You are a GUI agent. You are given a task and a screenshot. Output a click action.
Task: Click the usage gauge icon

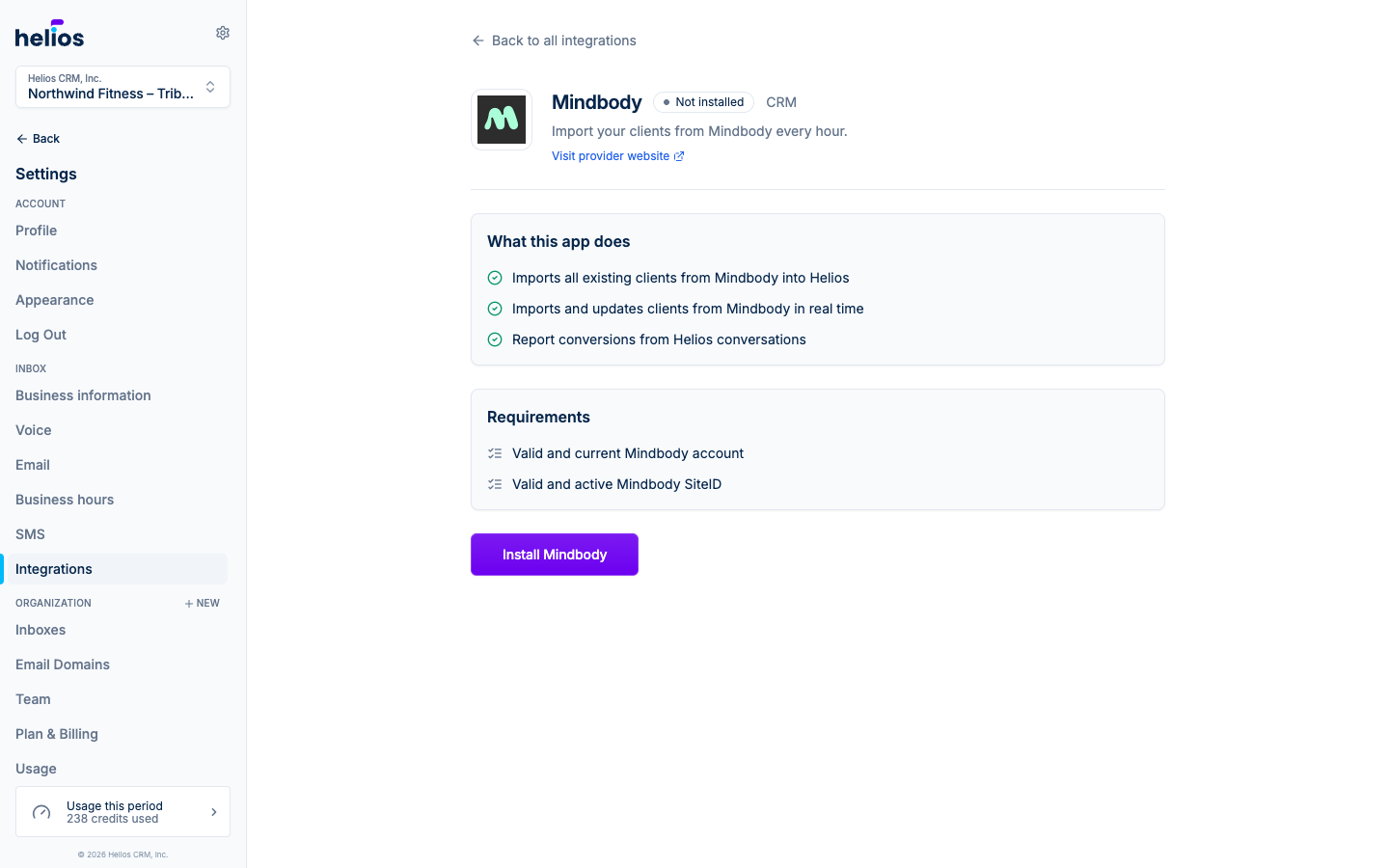pyautogui.click(x=41, y=812)
